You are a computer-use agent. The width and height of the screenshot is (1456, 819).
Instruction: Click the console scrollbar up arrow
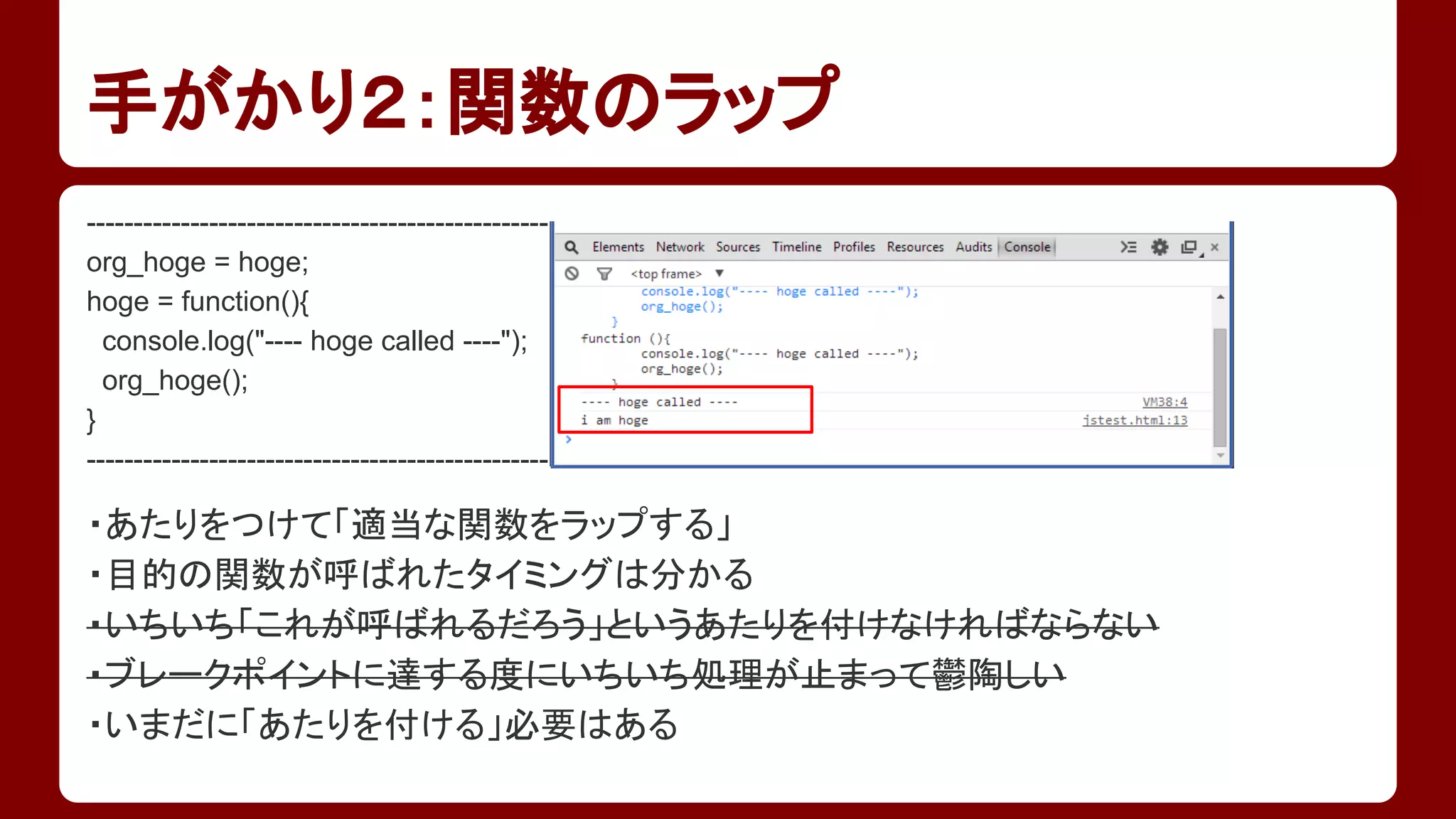[x=1220, y=296]
